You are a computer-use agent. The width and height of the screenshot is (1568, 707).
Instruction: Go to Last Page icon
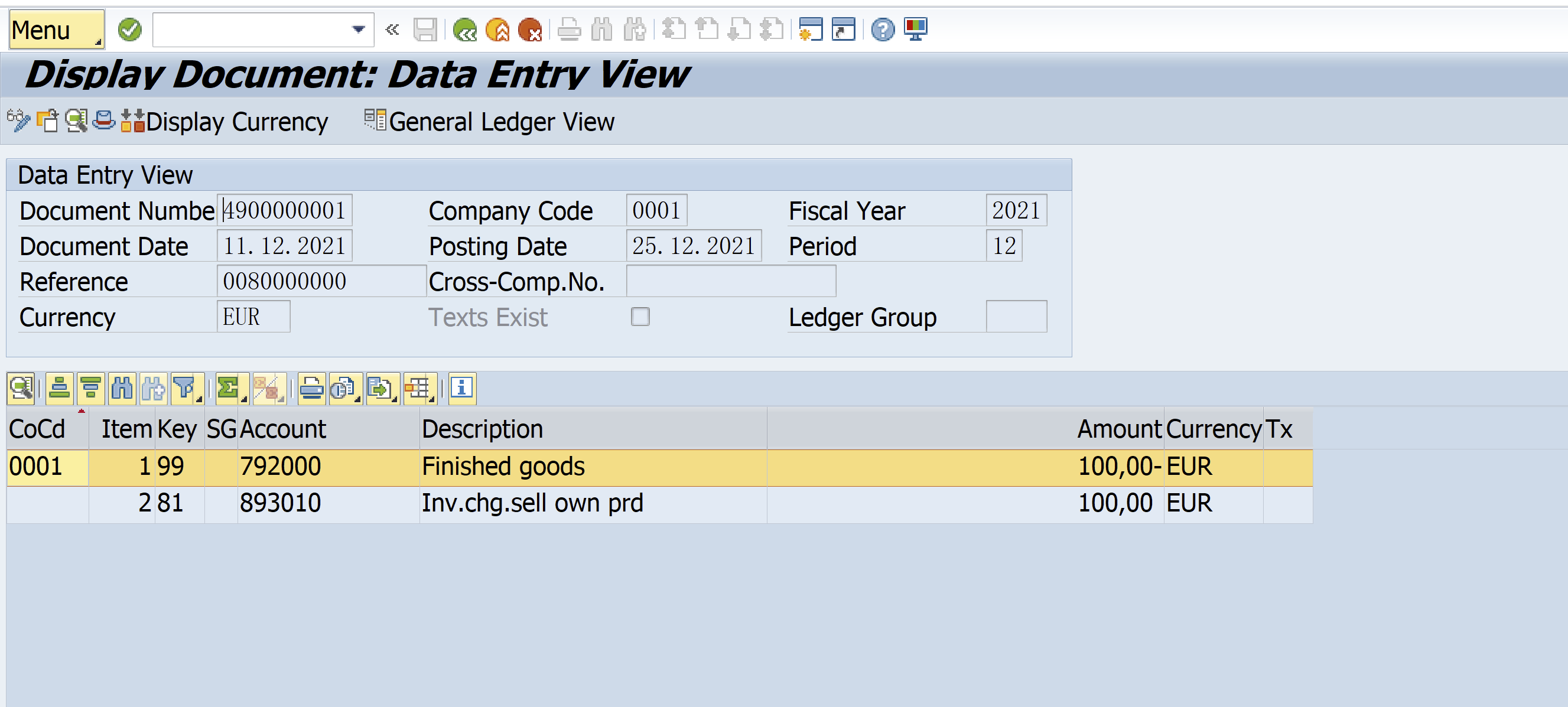(772, 29)
